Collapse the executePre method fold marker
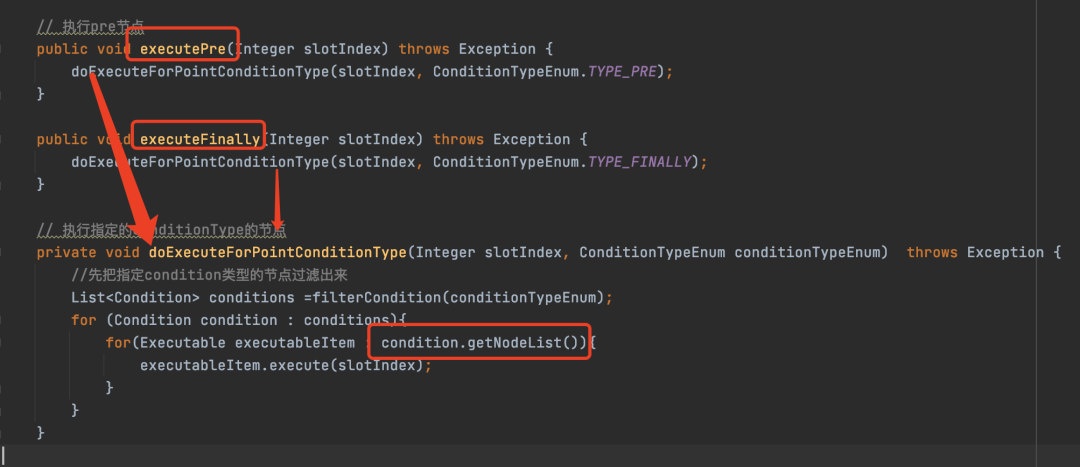This screenshot has height=467, width=1080. click(2, 50)
